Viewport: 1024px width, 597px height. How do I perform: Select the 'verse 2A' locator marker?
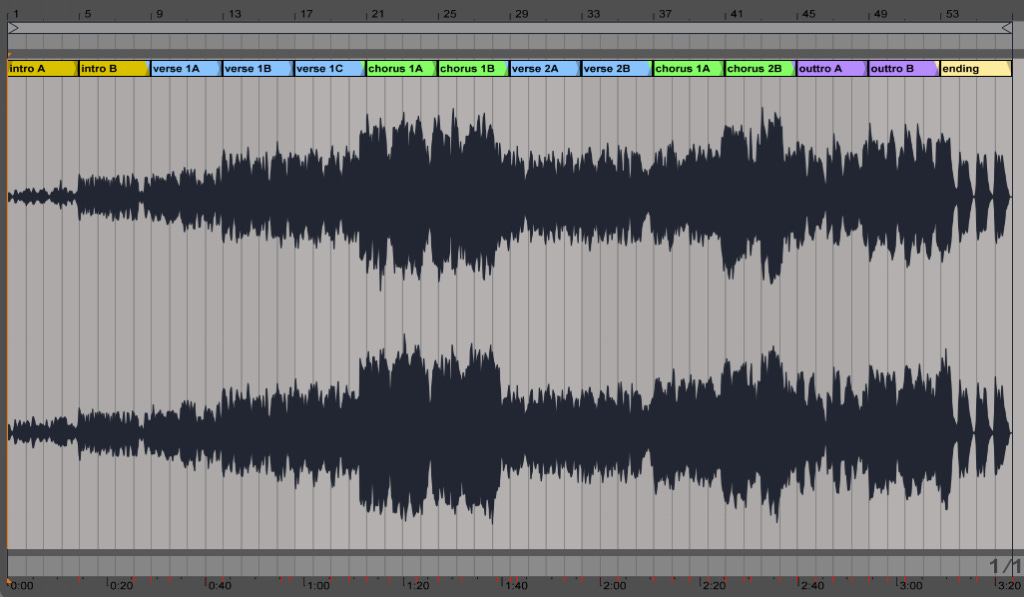(545, 69)
